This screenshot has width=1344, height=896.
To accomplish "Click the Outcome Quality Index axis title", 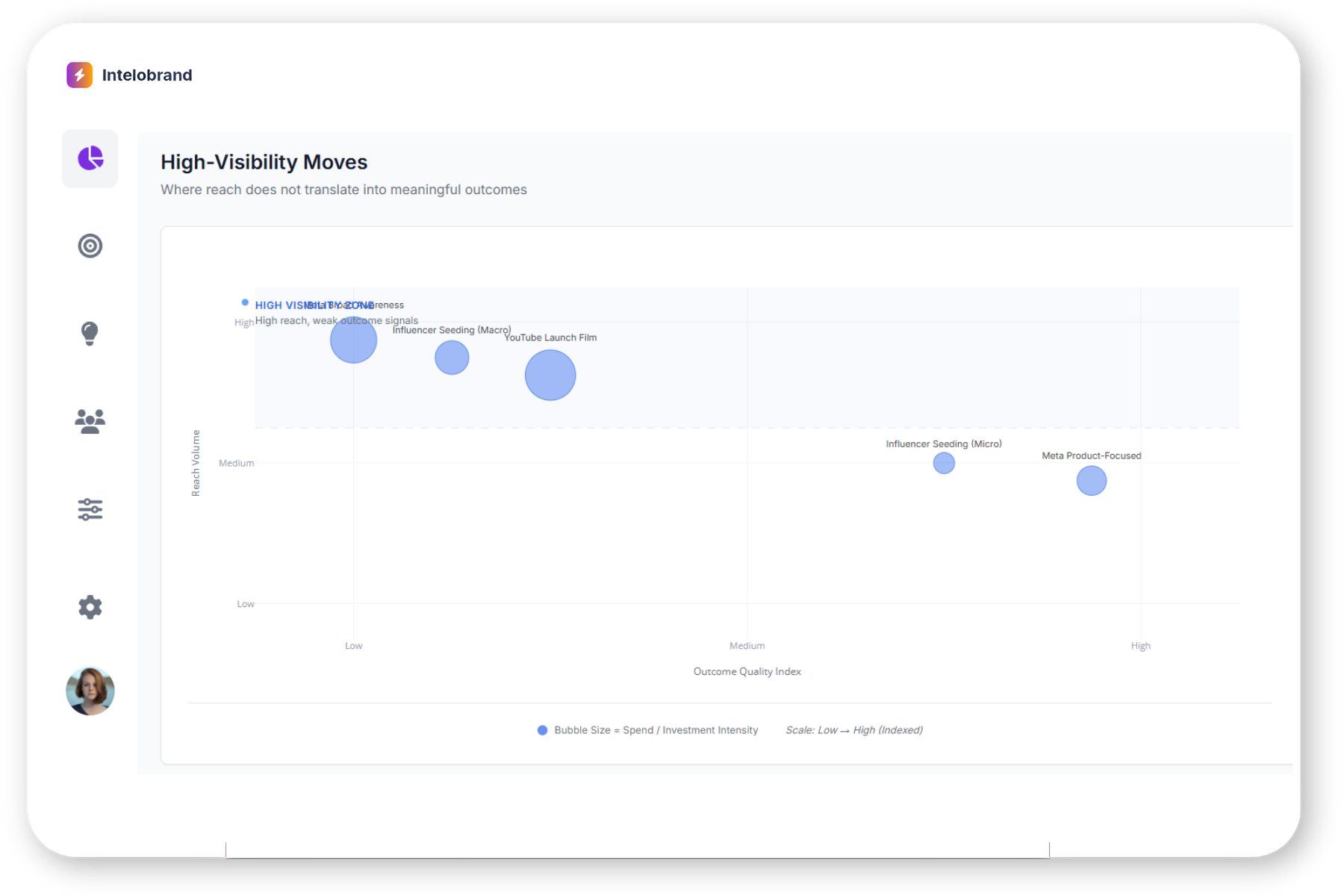I will tap(747, 671).
